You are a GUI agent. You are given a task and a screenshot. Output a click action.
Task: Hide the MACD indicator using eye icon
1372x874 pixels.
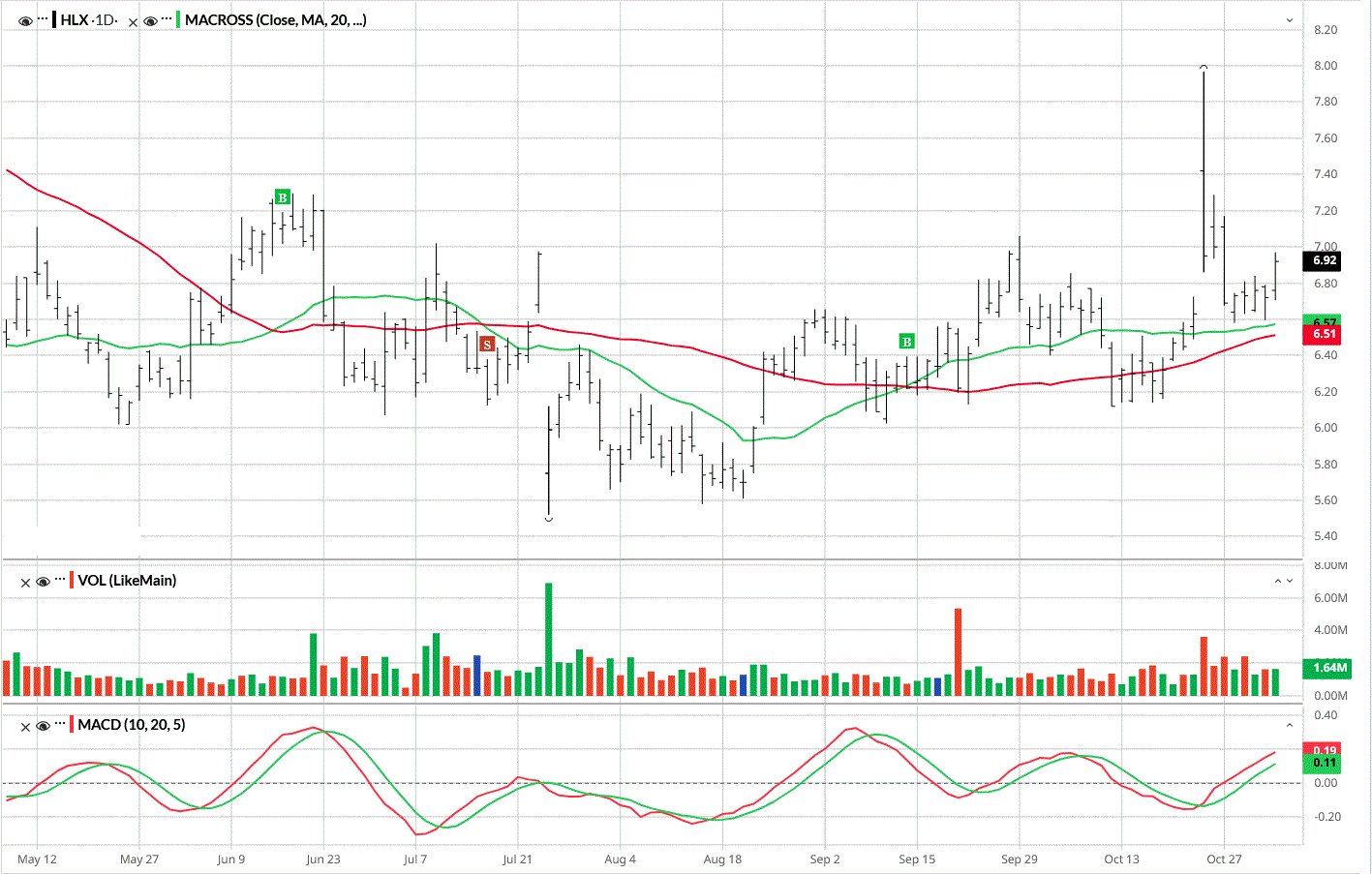[x=43, y=726]
